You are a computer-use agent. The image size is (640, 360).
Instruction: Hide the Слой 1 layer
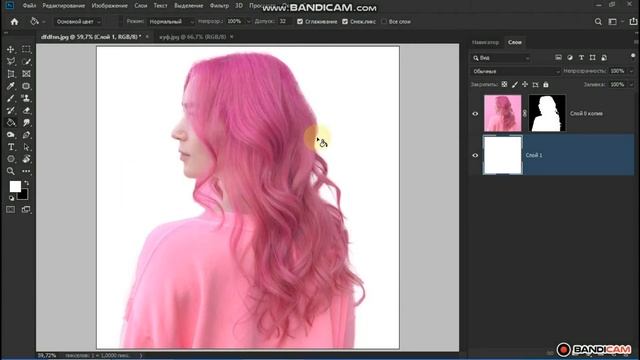475,156
